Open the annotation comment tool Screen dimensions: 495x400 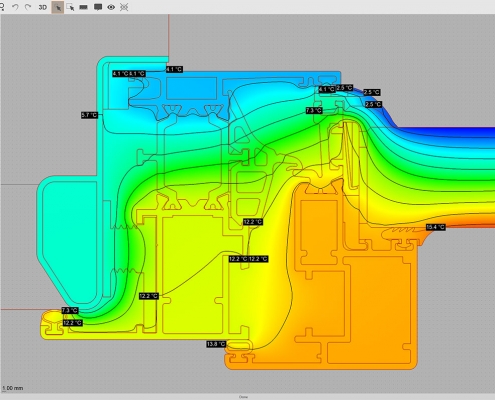click(98, 7)
